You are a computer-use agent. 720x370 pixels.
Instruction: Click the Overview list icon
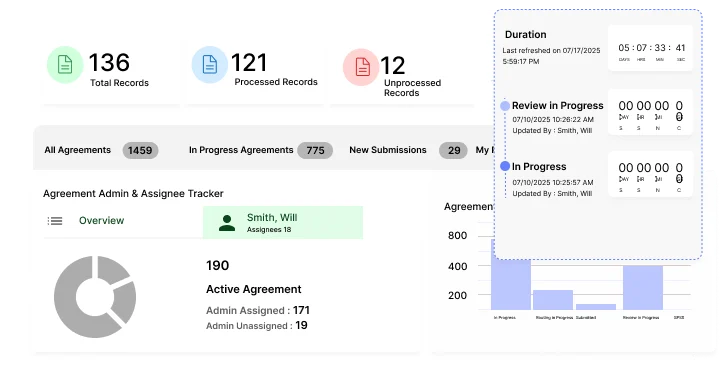click(55, 221)
